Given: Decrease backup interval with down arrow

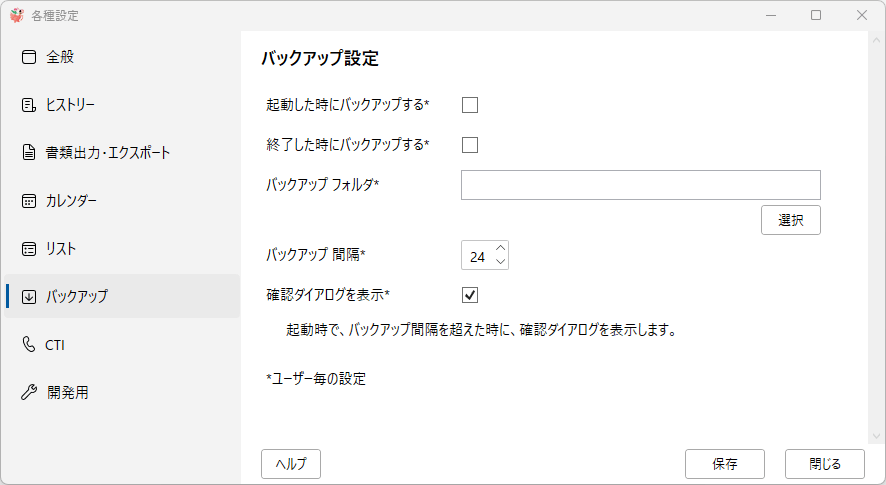Looking at the screenshot, I should [501, 261].
